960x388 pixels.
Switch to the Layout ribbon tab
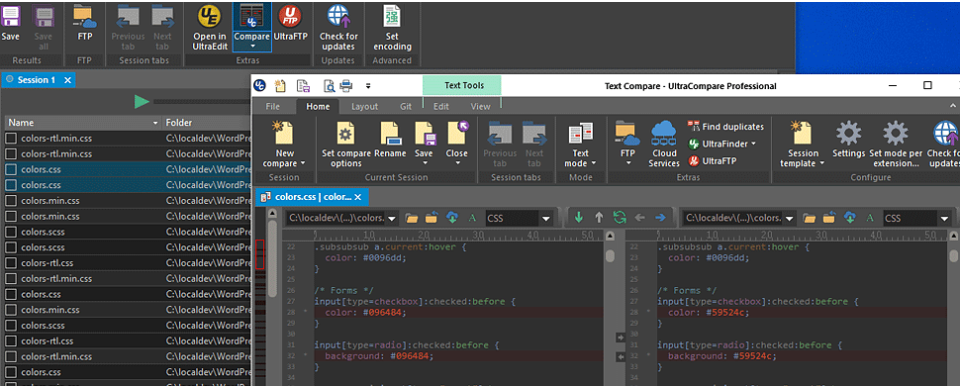[364, 106]
